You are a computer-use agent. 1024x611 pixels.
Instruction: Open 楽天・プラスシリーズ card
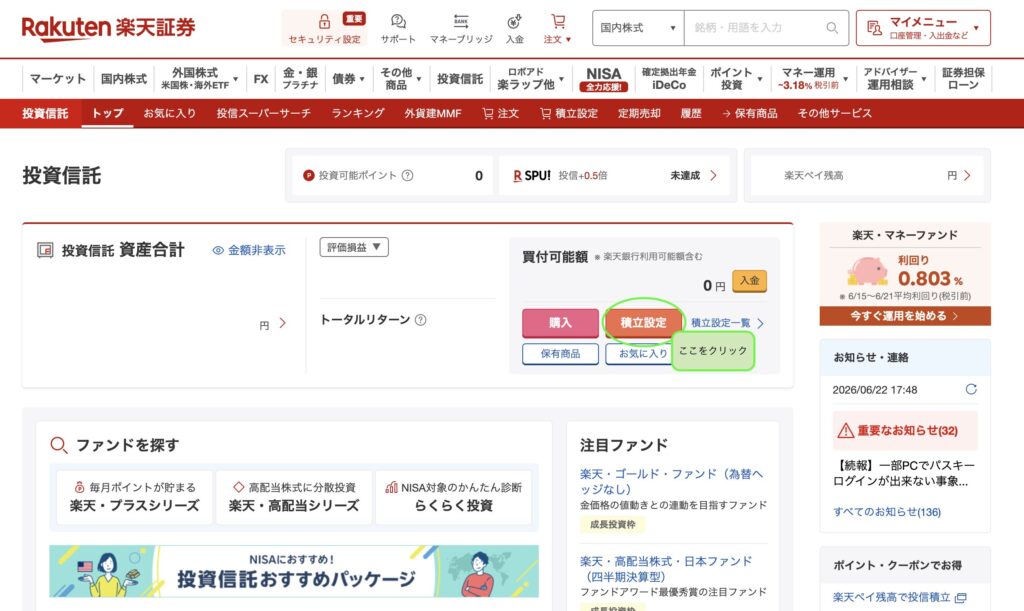135,497
